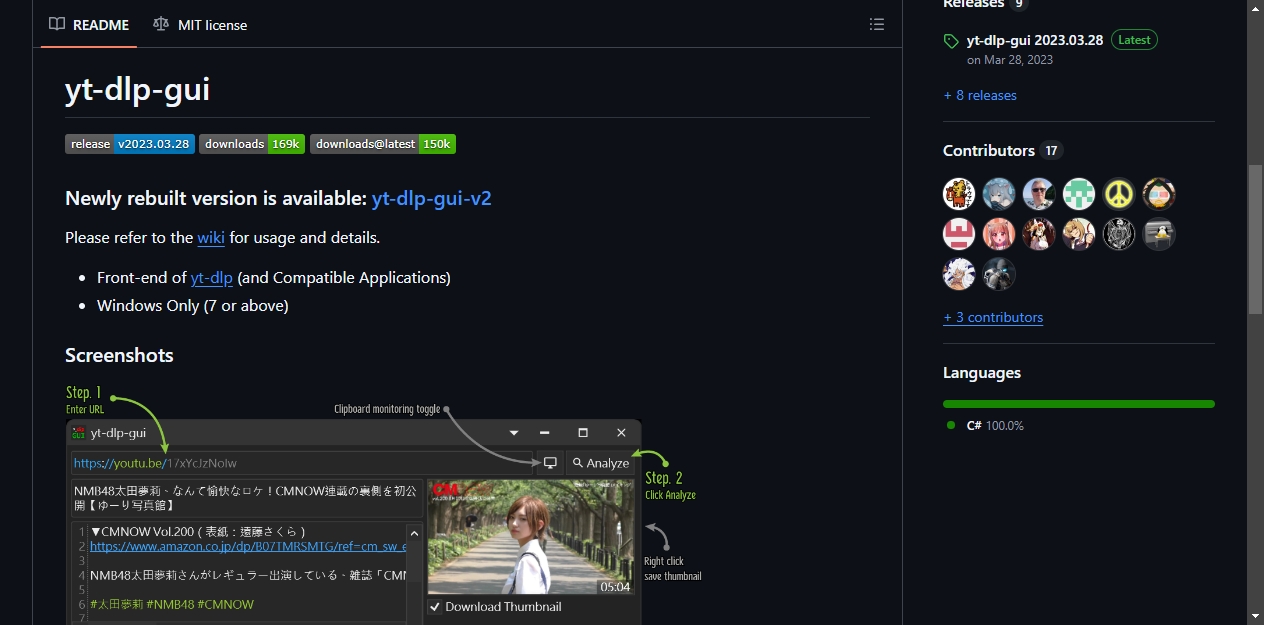The height and width of the screenshot is (625, 1264).
Task: Click the "yt-dlp-gui" README heading text
Action: [x=137, y=89]
